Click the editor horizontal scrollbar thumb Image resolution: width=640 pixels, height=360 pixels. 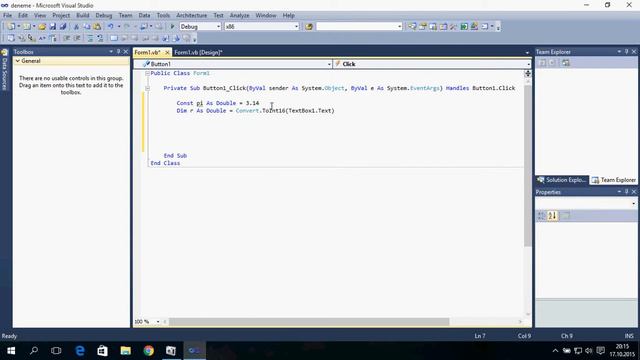[309, 322]
